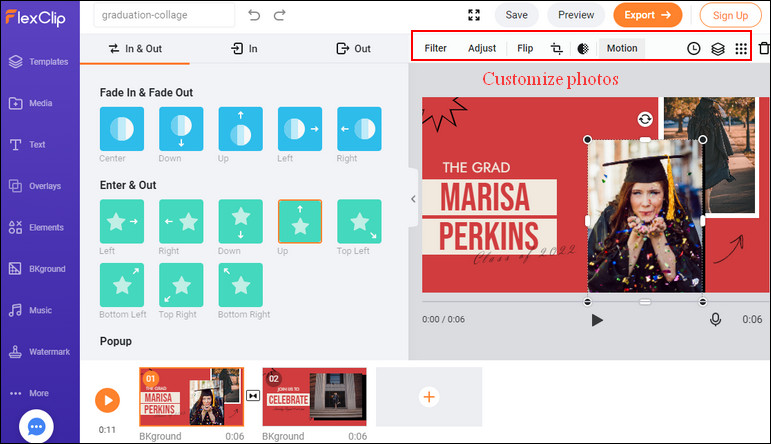The image size is (771, 444).
Task: Open the Watermark sidebar panel
Action: pos(39,352)
